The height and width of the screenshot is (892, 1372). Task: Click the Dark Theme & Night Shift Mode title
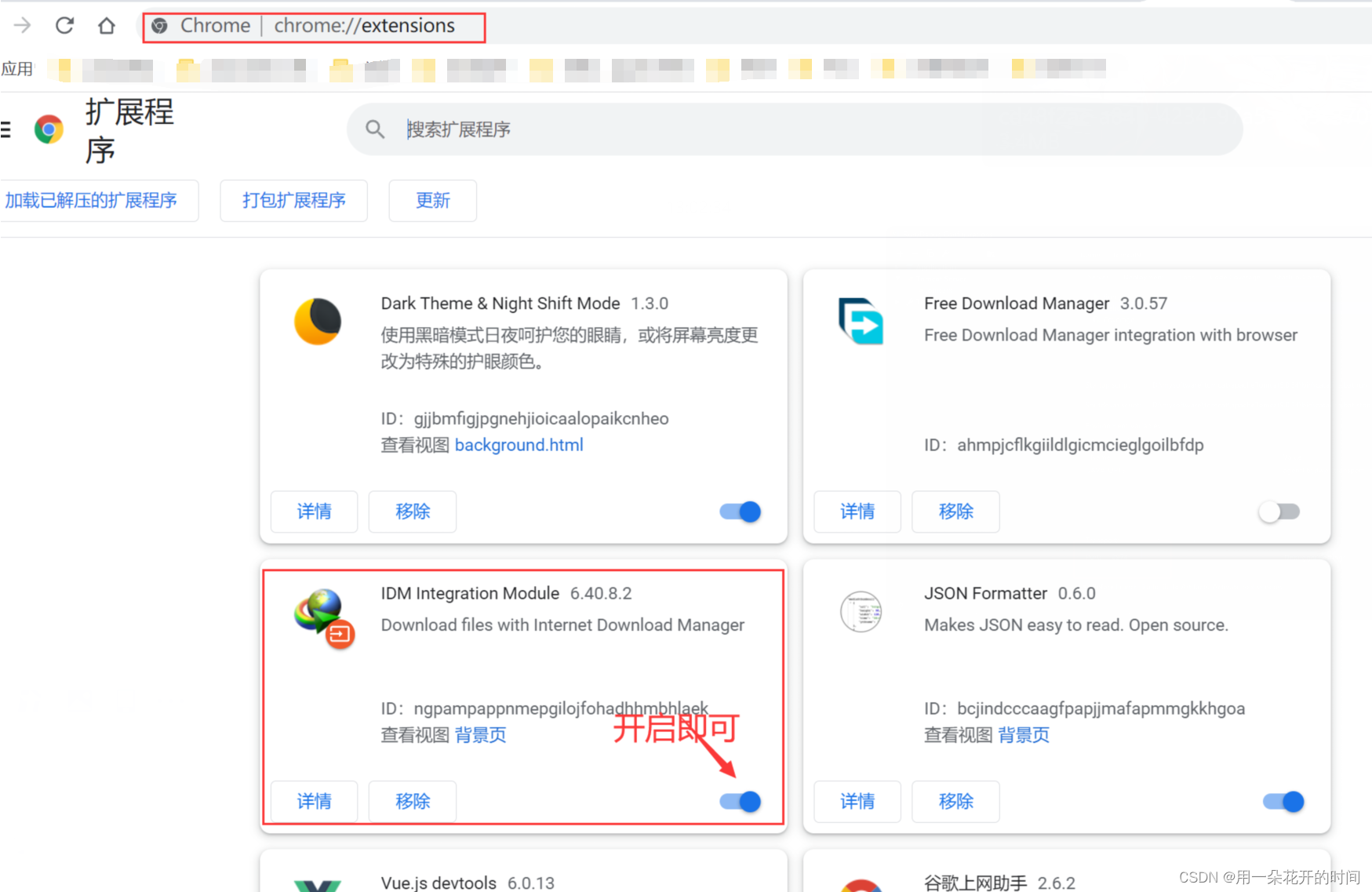(x=500, y=304)
